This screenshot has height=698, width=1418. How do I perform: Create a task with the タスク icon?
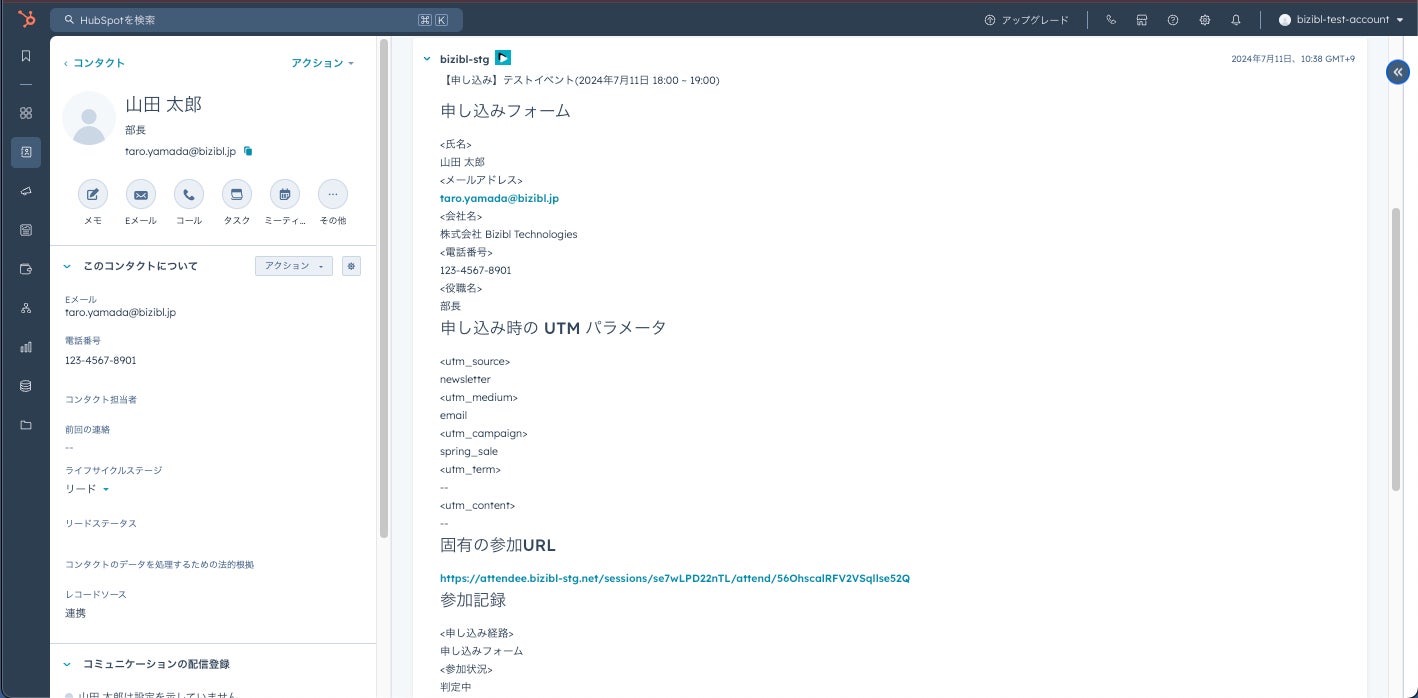[237, 195]
